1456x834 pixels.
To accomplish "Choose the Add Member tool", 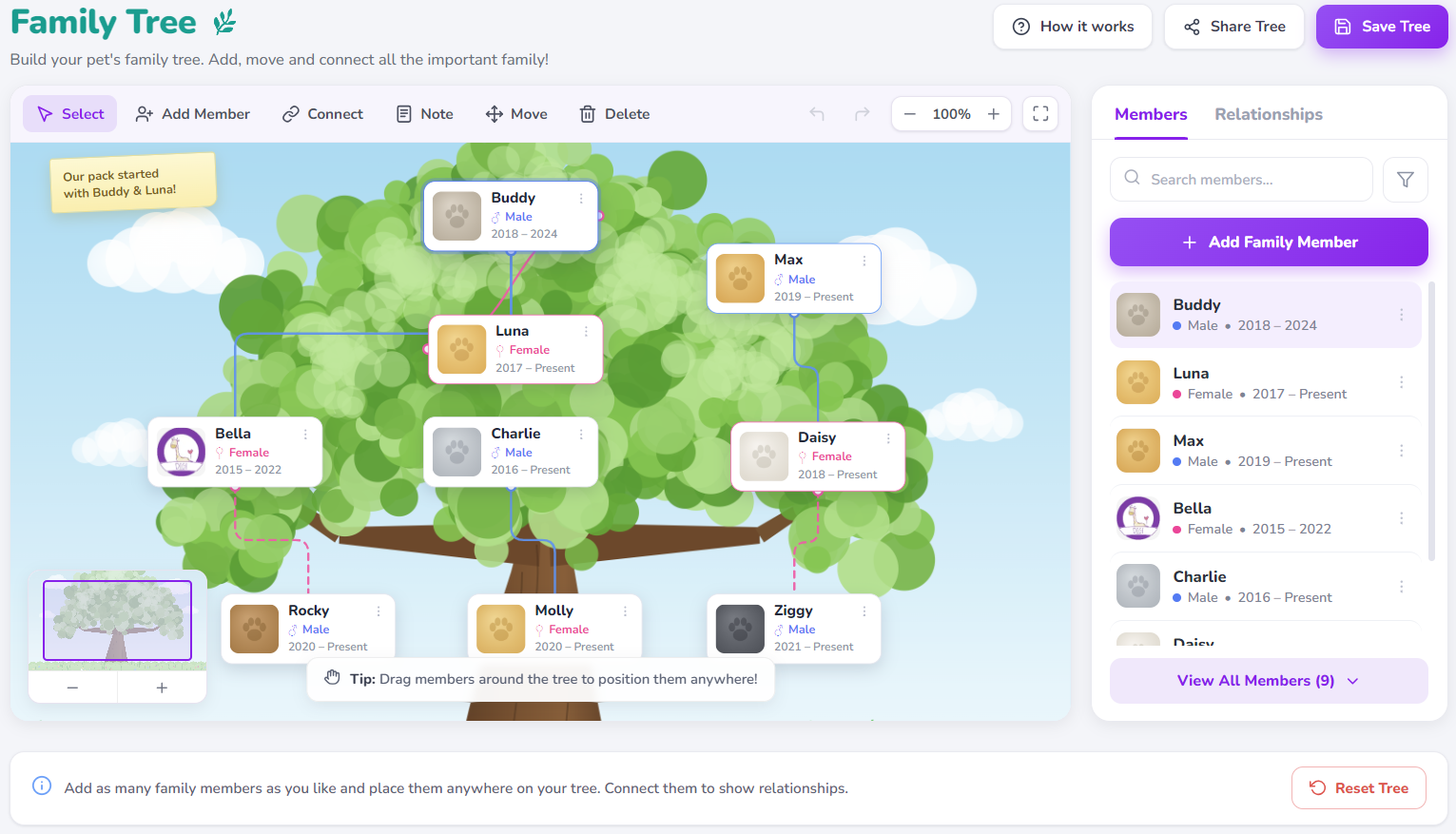I will point(193,114).
